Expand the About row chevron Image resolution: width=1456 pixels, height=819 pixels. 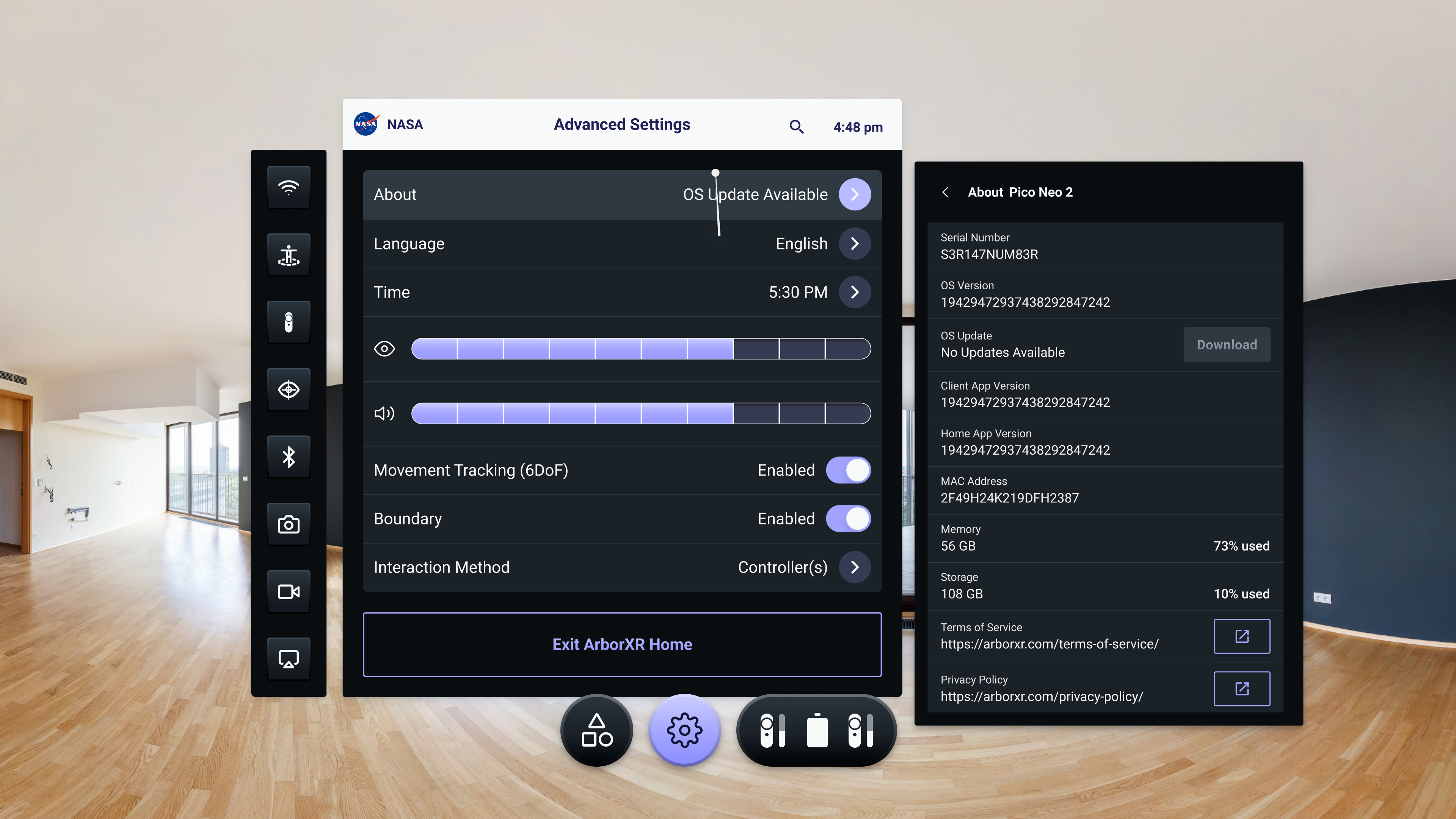coord(855,195)
